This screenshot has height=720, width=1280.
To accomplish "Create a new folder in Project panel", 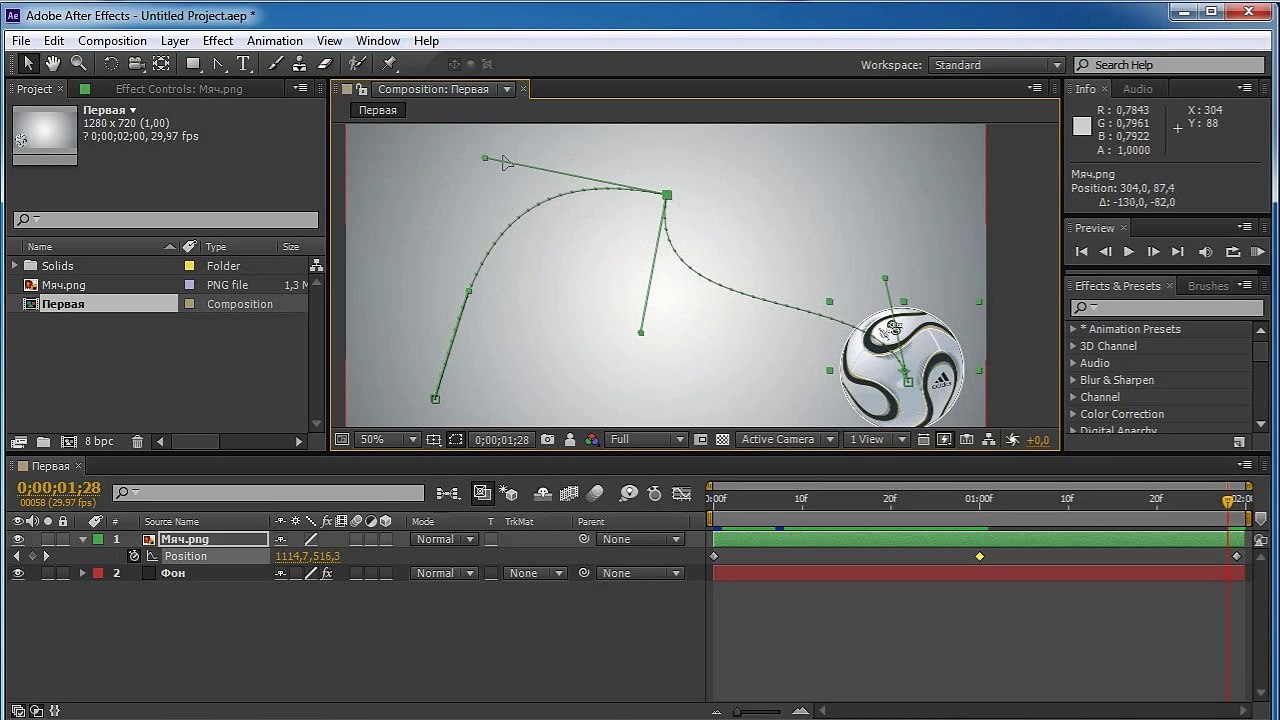I will pos(43,441).
